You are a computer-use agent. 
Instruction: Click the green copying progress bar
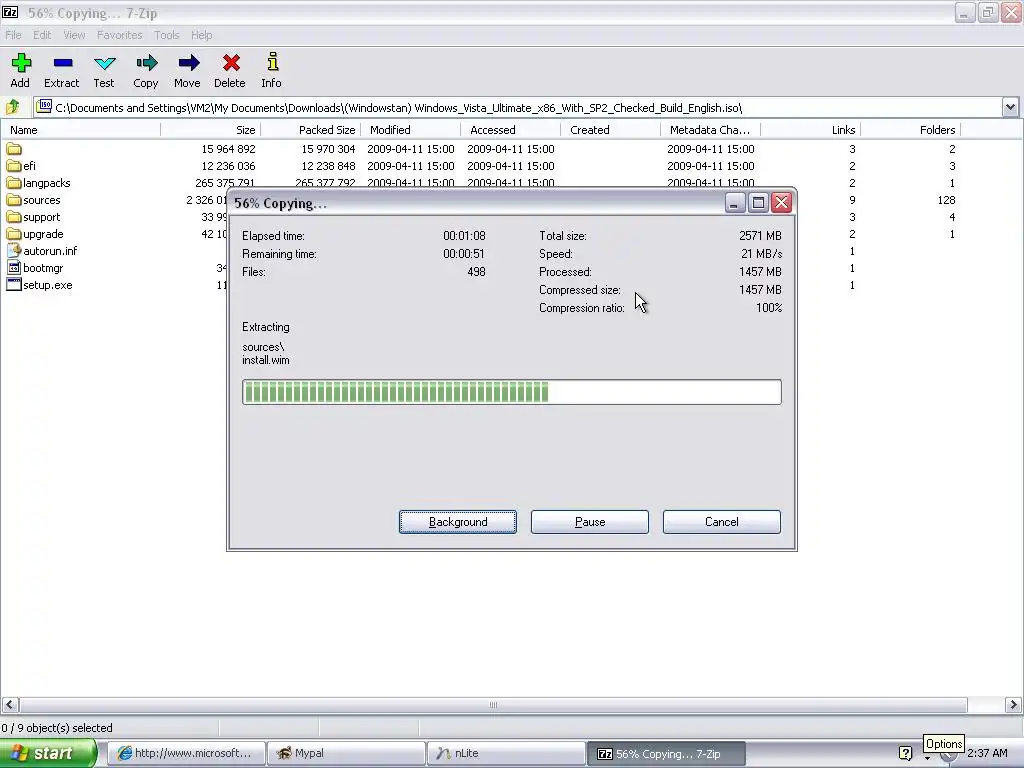[x=511, y=392]
